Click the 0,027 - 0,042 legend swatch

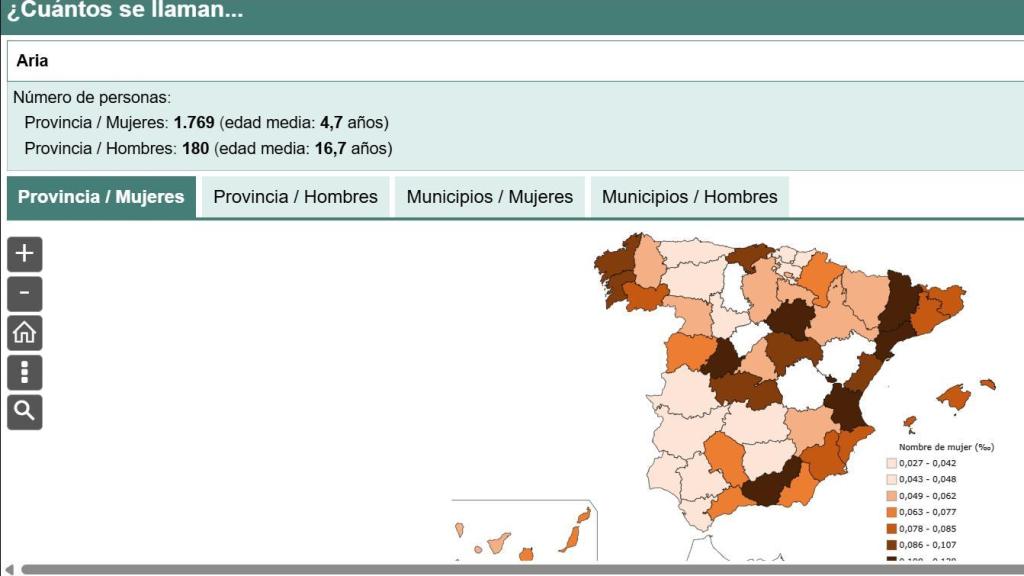tap(892, 463)
